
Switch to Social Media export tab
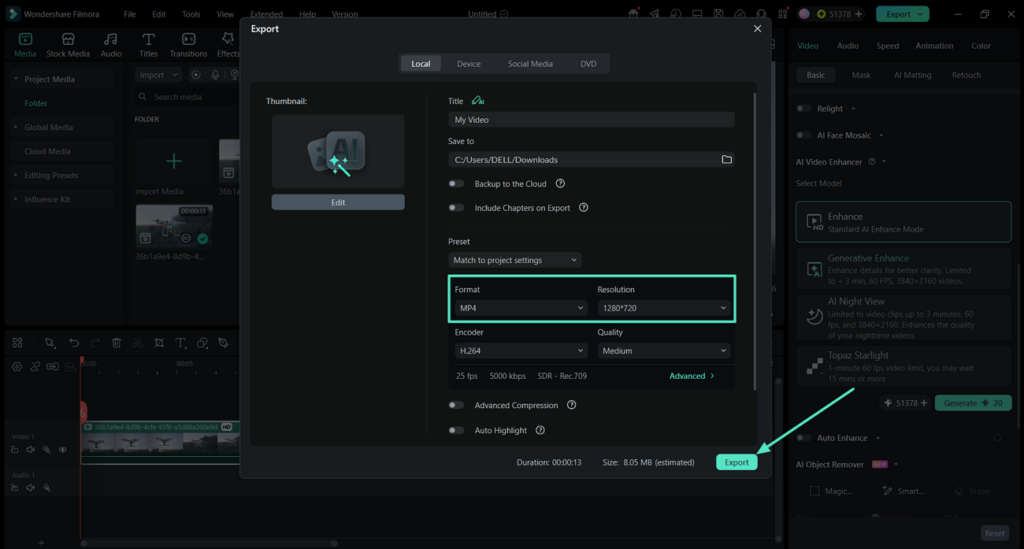tap(530, 63)
